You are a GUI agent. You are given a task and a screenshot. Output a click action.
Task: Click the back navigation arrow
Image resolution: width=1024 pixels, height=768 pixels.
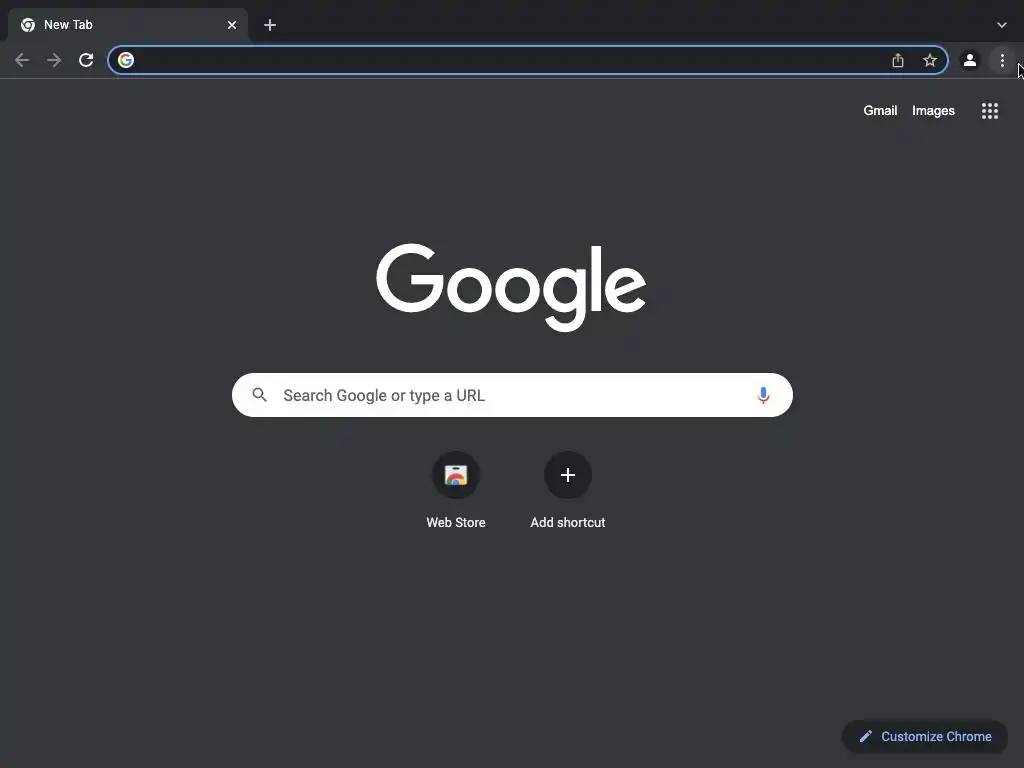pos(22,60)
